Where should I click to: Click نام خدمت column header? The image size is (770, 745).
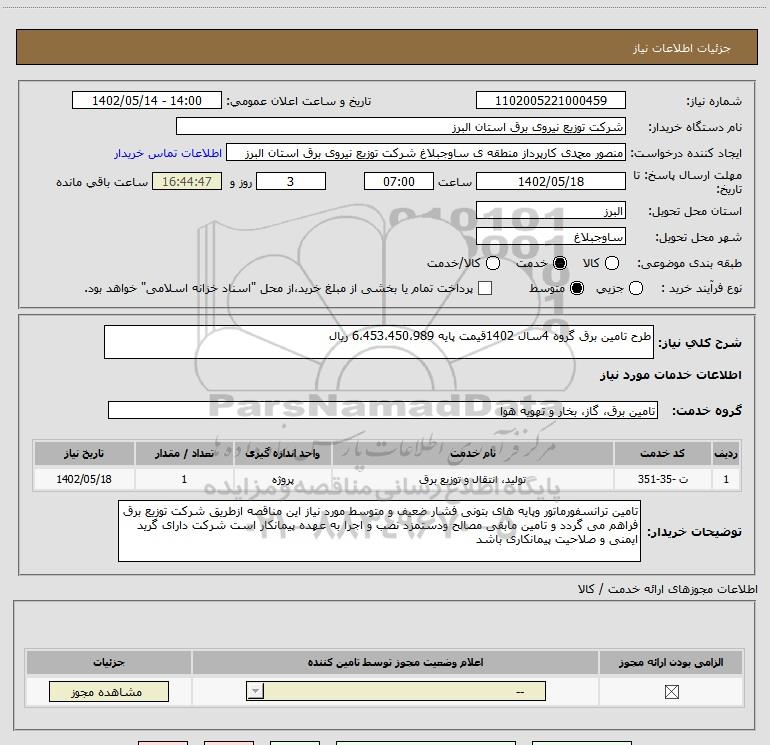coord(472,453)
